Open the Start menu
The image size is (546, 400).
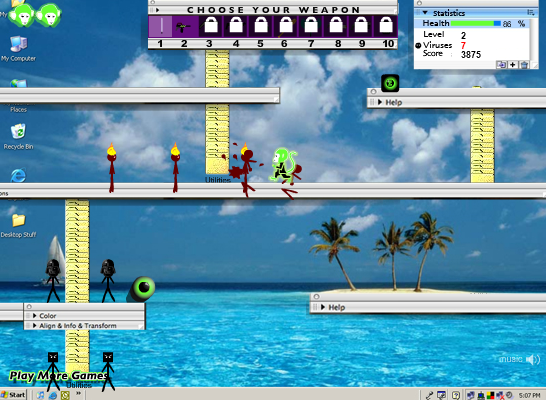pos(13,395)
